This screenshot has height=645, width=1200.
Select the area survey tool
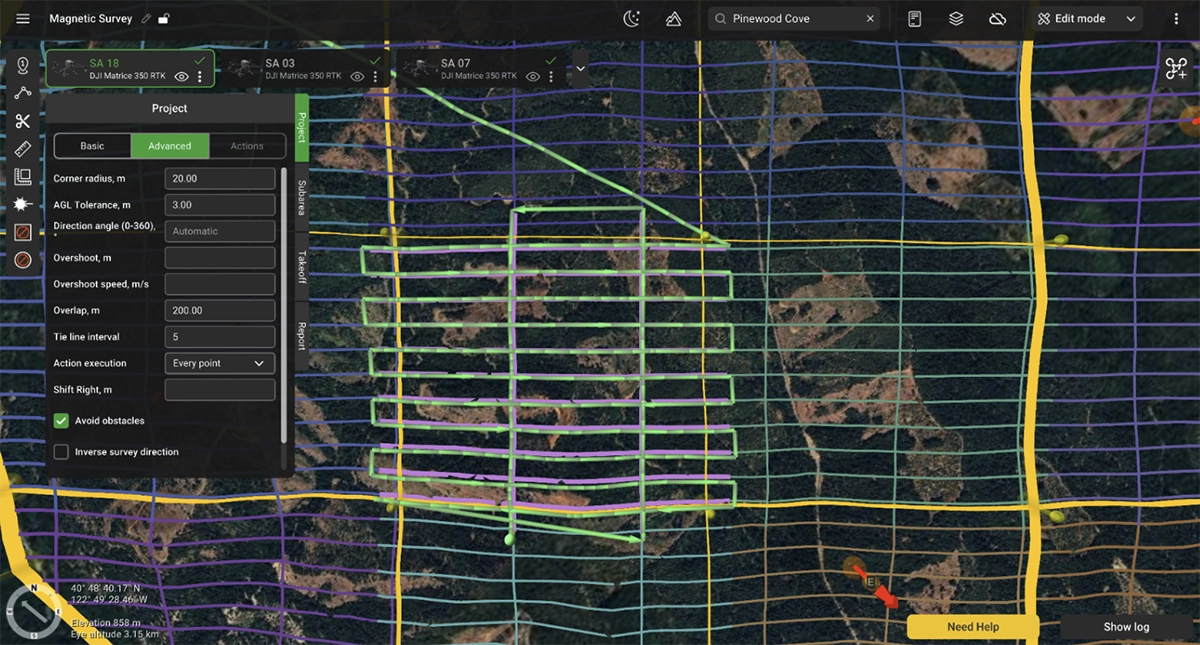(x=23, y=177)
